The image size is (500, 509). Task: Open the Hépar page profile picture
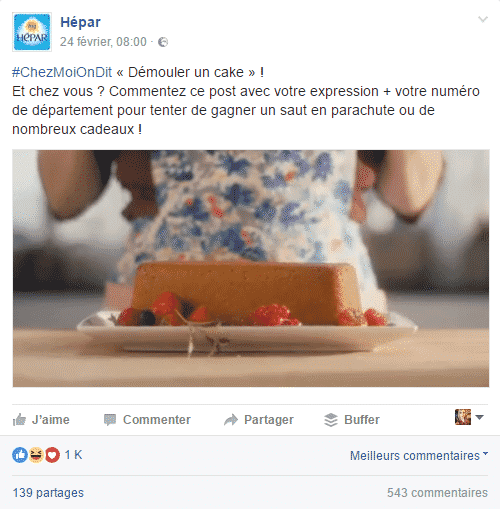[32, 32]
